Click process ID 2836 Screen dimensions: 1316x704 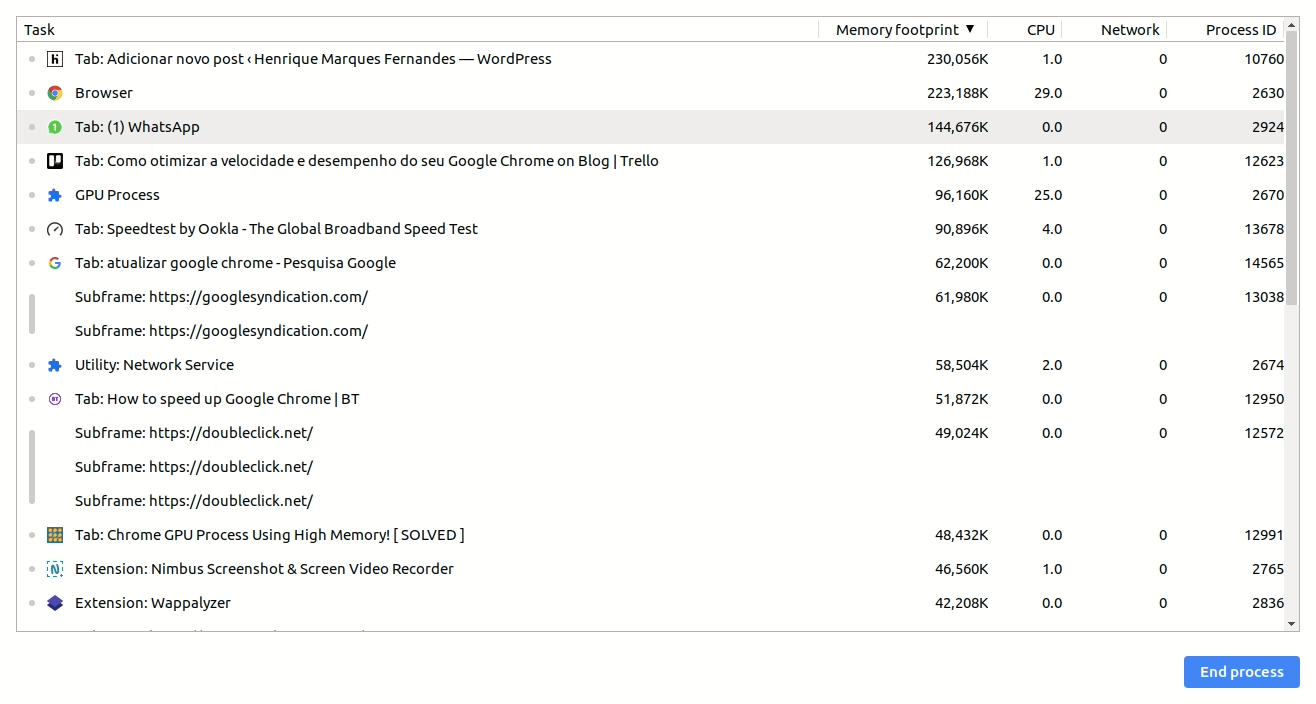tap(1268, 603)
